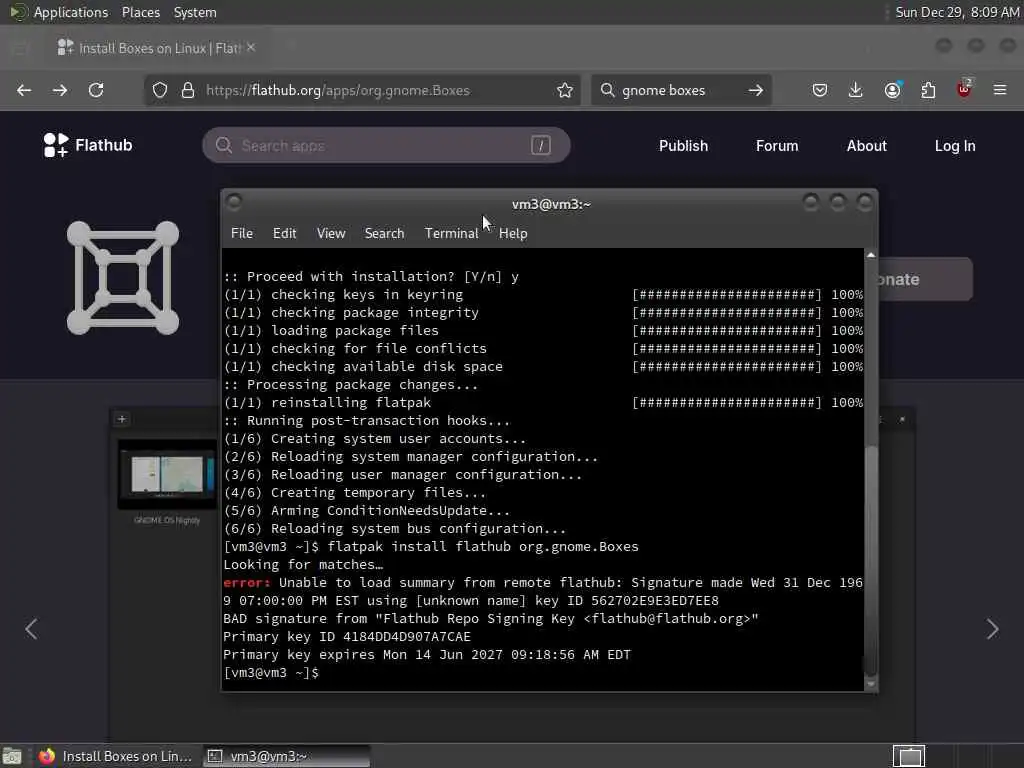Click the plus button in Boxes screenshot
The height and width of the screenshot is (768, 1024).
(x=121, y=419)
